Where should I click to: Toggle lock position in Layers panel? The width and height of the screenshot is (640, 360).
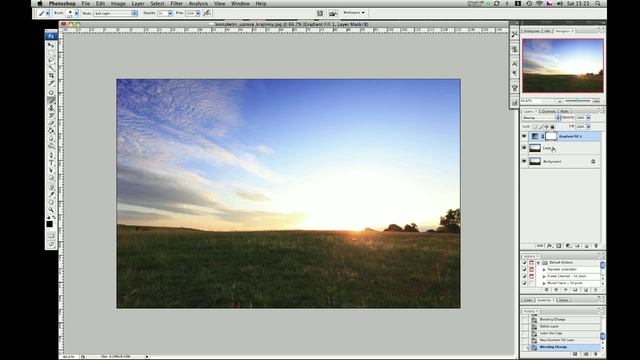click(x=547, y=127)
